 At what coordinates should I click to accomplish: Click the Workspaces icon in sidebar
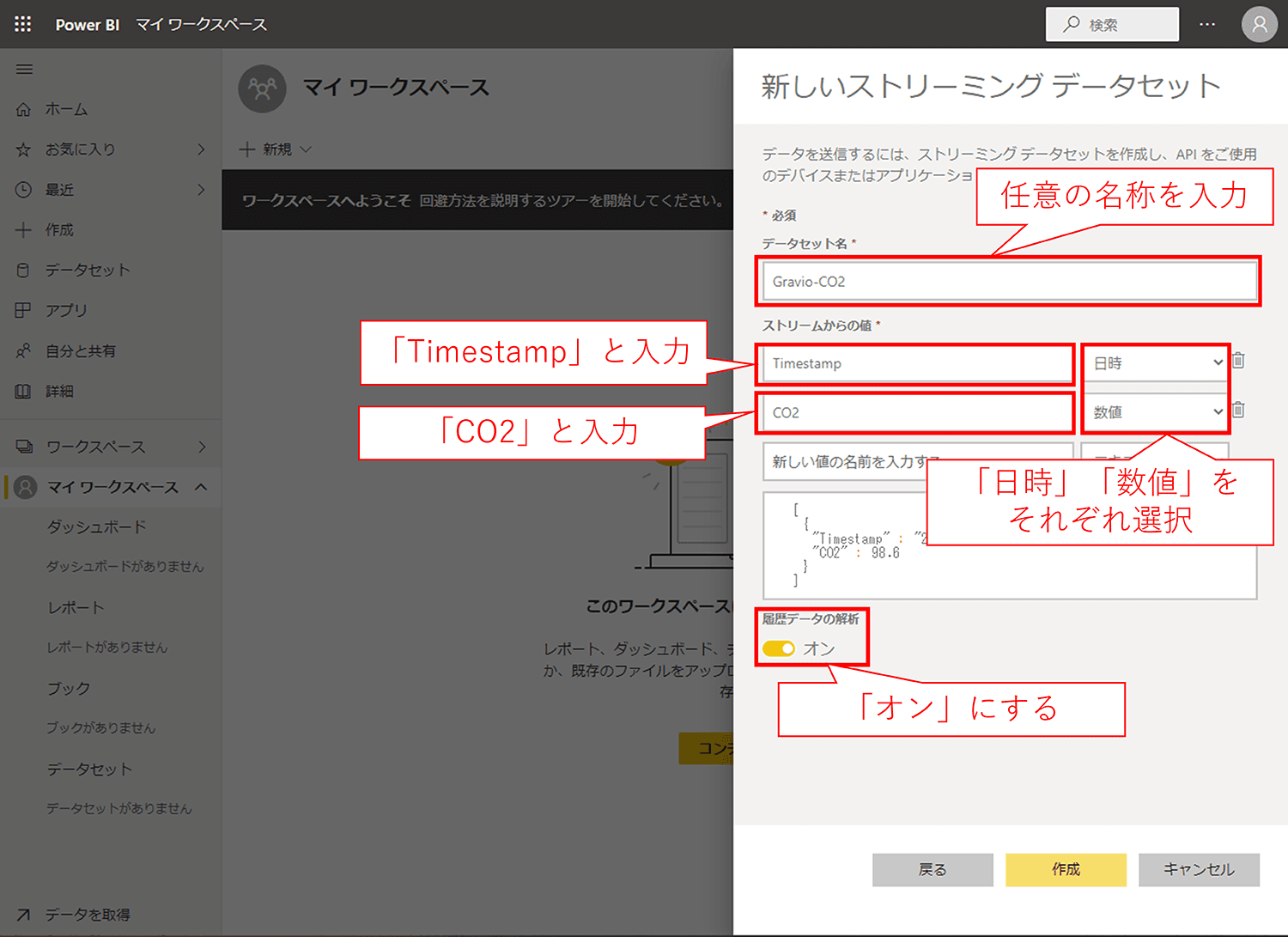[x=24, y=447]
